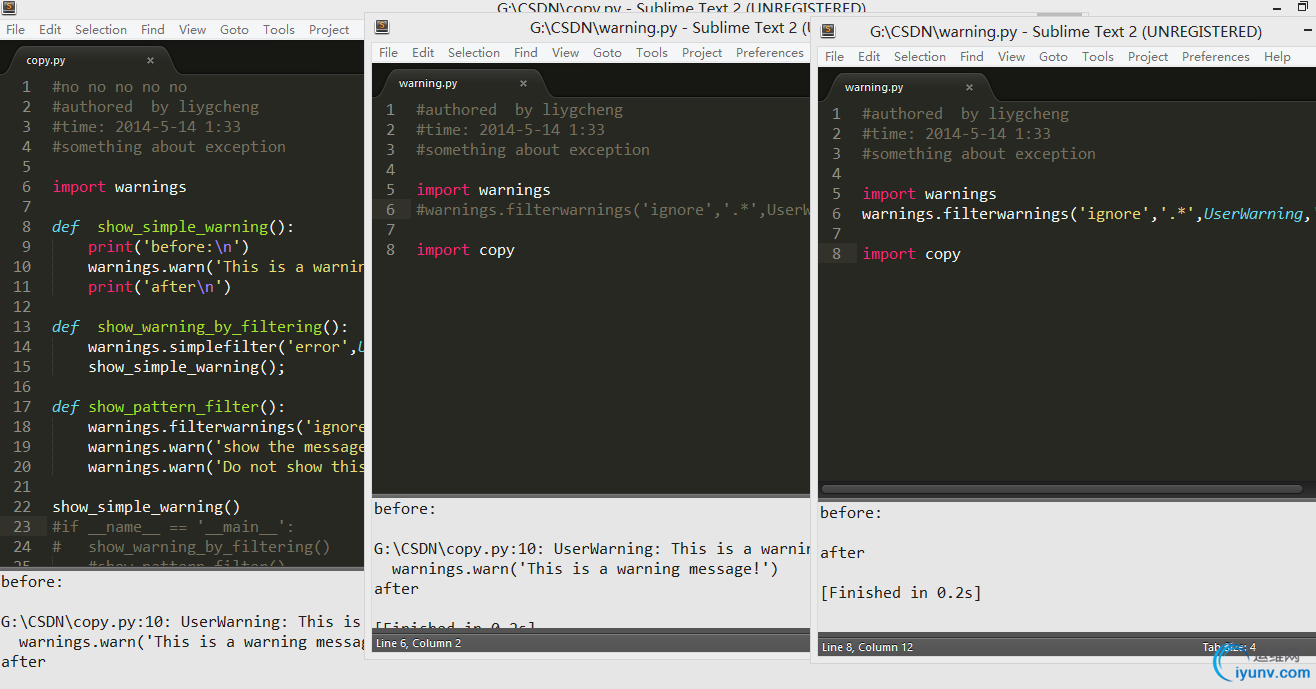Click "warnings.warn('This is a warning message!')" middle output line
Screen dimensions: 1316x689
(x=584, y=569)
